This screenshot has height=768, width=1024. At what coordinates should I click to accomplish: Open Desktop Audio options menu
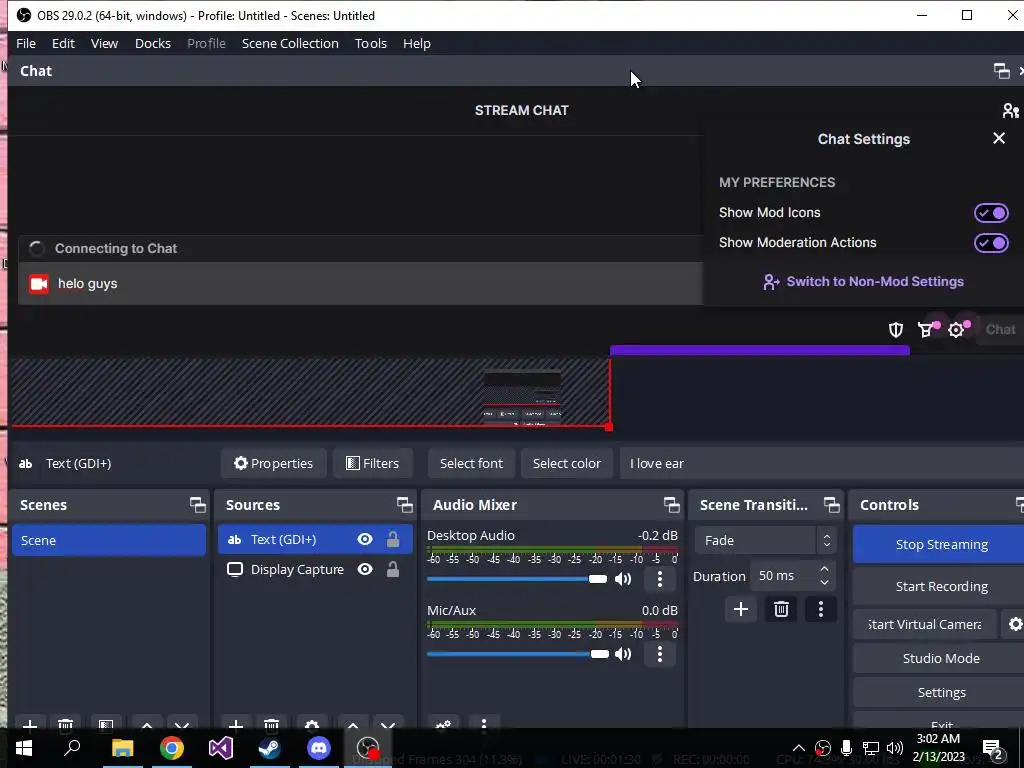click(660, 579)
